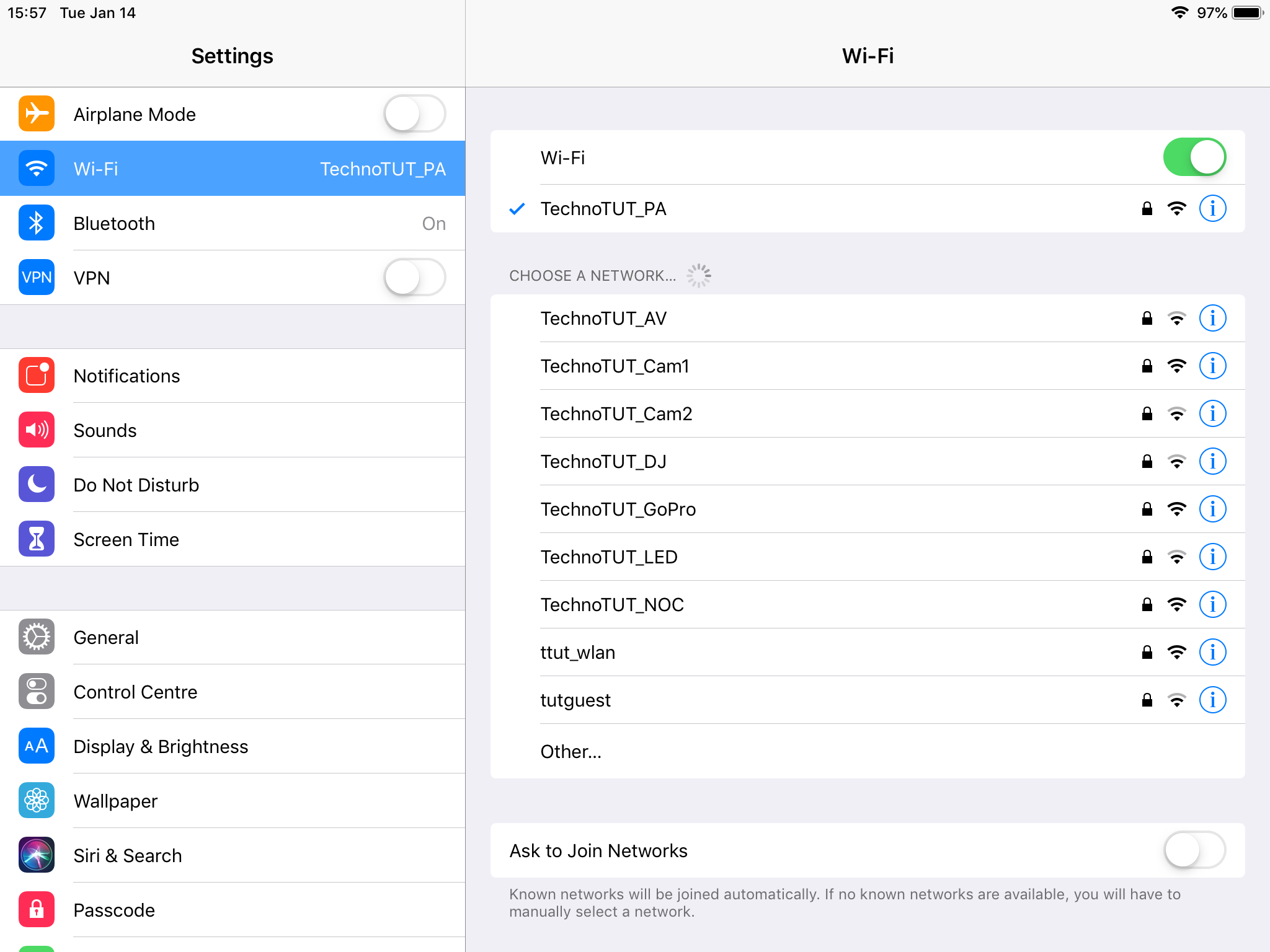Open Control Centre settings

[233, 692]
